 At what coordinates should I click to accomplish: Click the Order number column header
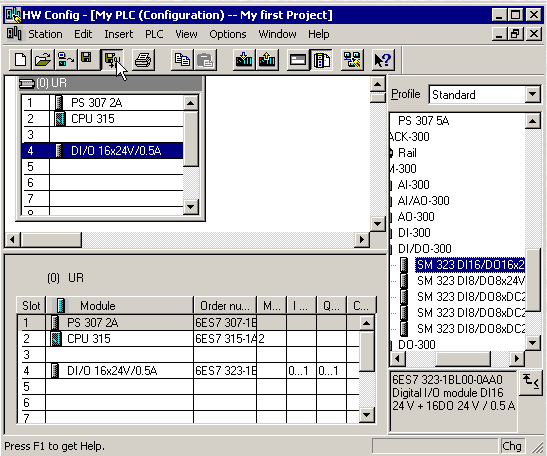click(x=225, y=306)
